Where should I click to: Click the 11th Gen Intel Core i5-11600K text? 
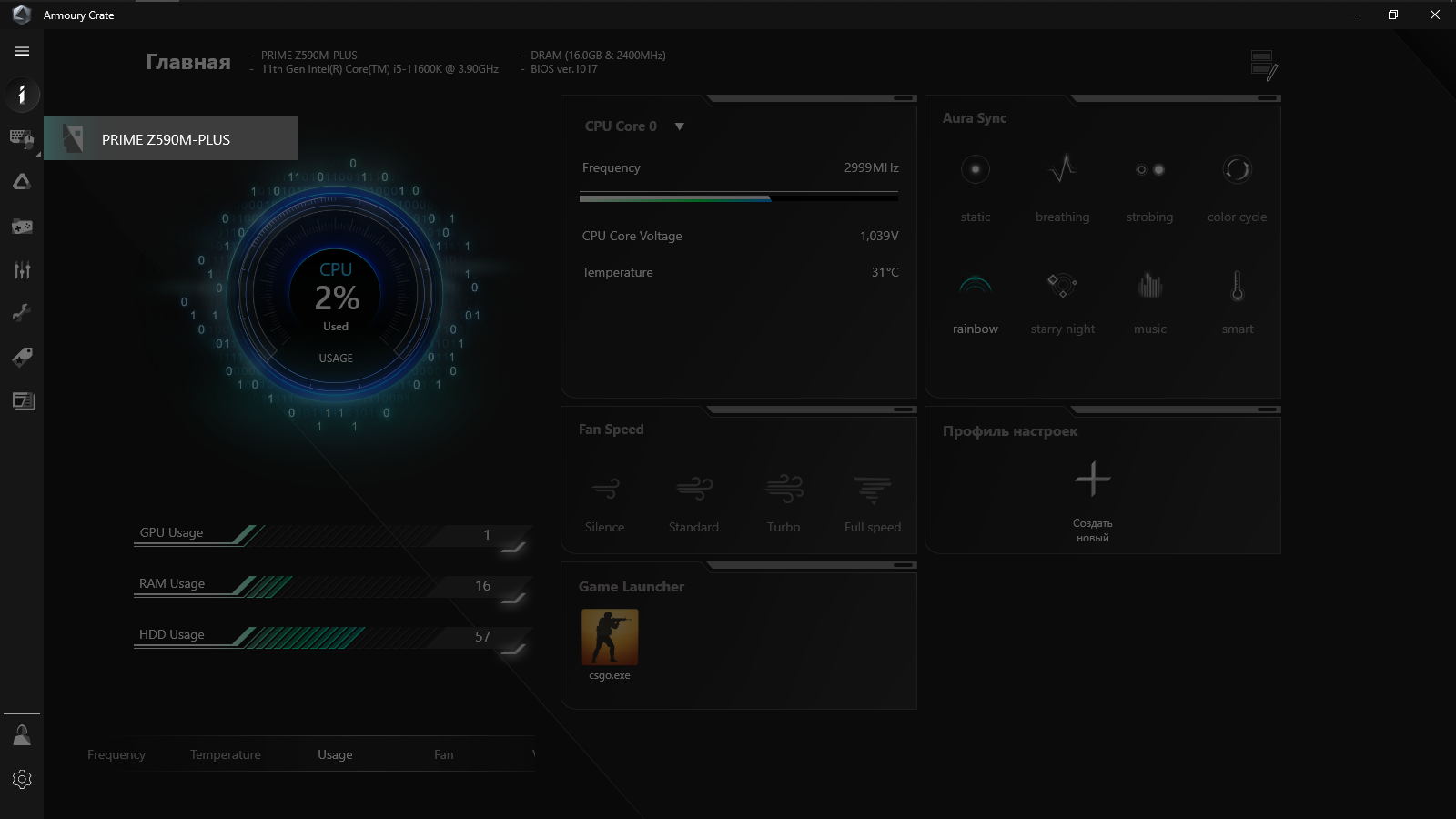coord(379,69)
